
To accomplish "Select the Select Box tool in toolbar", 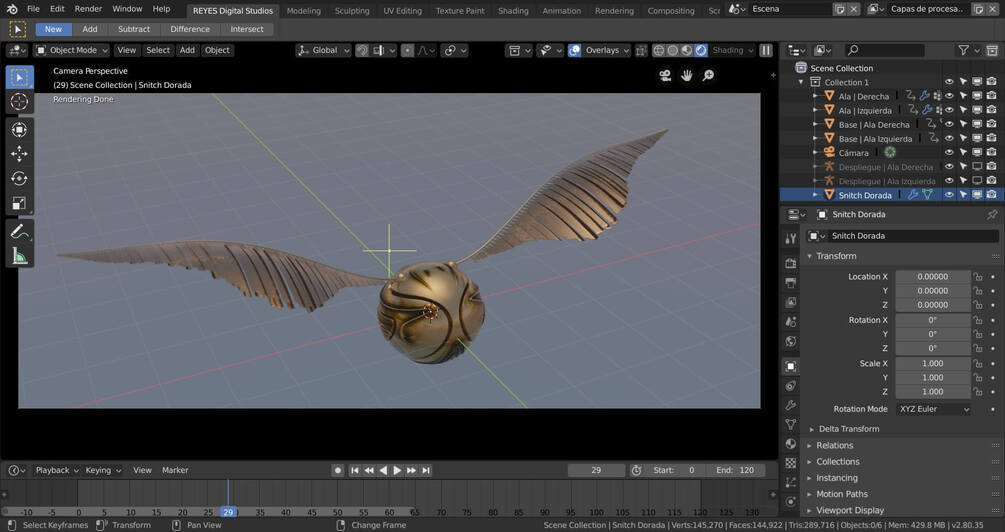I will coord(19,78).
